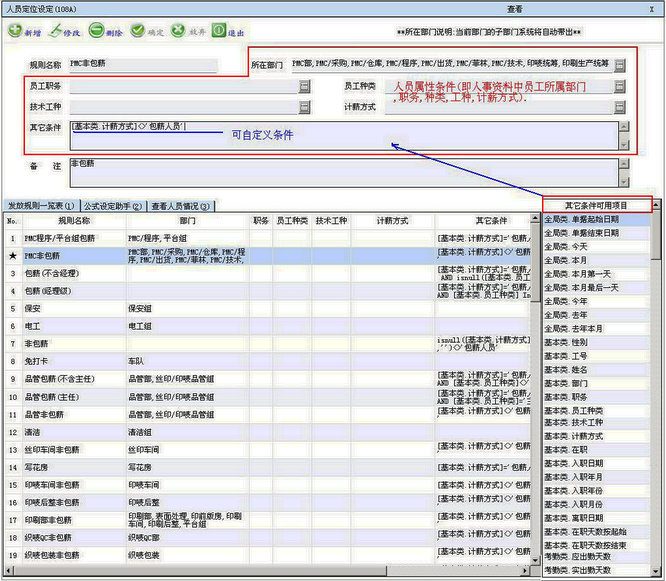Screen dimensions: 666x581
Task: Choose 基本类.离职日期 item
Action: click(x=596, y=518)
